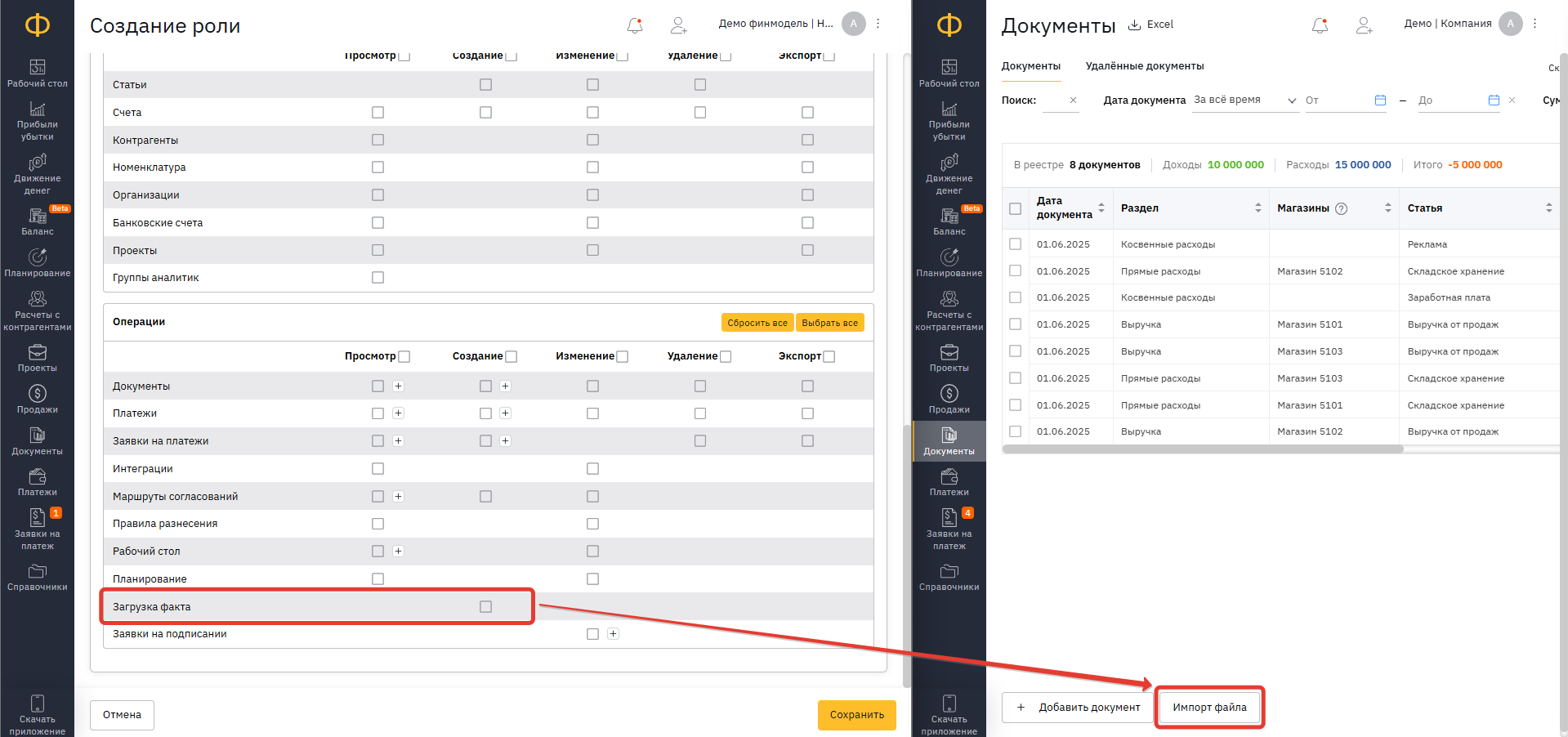Check Просмотр for Интеграции row

click(x=377, y=468)
